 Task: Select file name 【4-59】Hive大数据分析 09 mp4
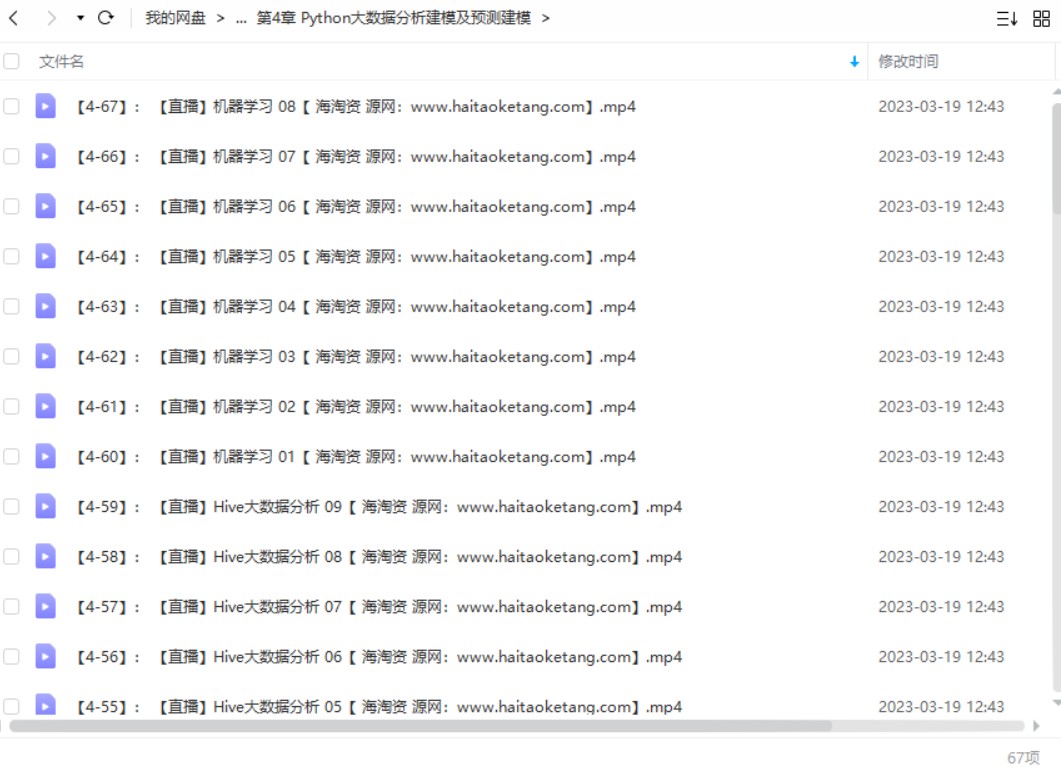coord(378,508)
